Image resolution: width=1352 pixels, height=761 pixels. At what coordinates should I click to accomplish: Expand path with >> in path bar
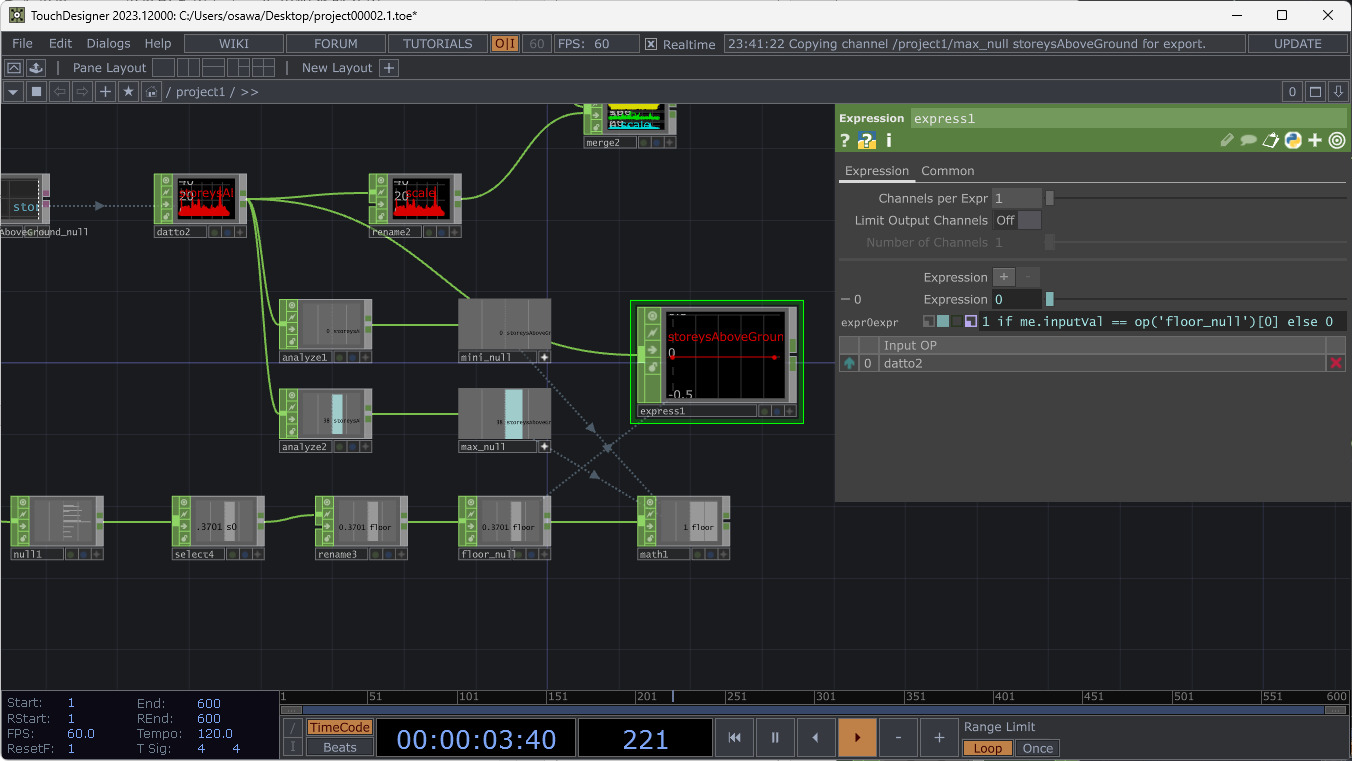[x=249, y=92]
